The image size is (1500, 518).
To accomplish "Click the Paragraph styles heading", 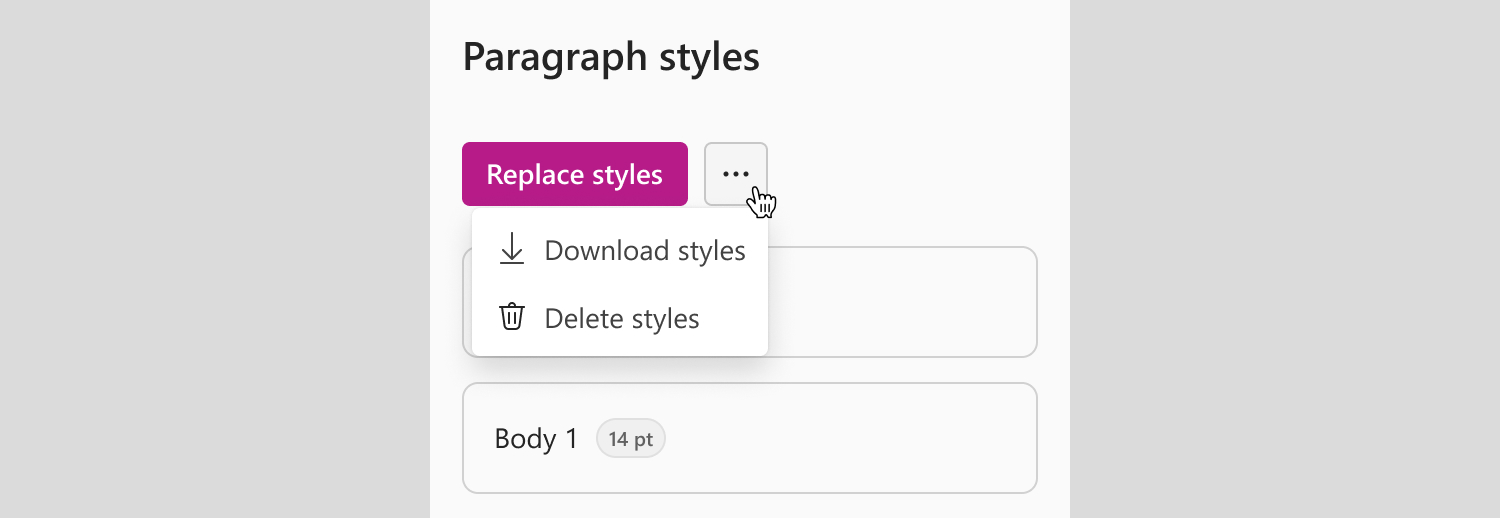I will coord(611,57).
